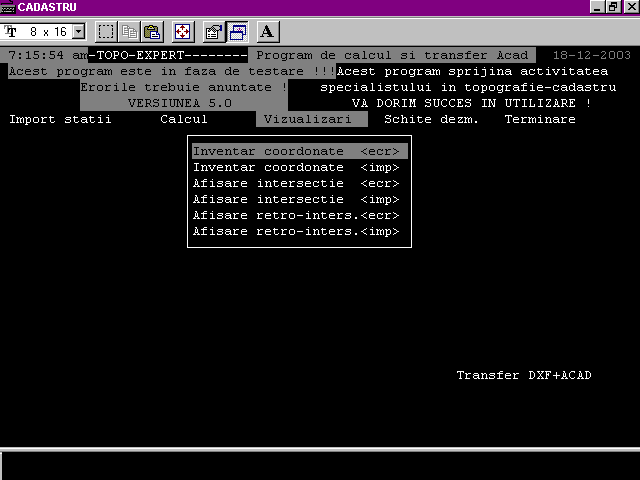Open the Properties toolbar icon
640x480 pixels.
click(x=214, y=32)
